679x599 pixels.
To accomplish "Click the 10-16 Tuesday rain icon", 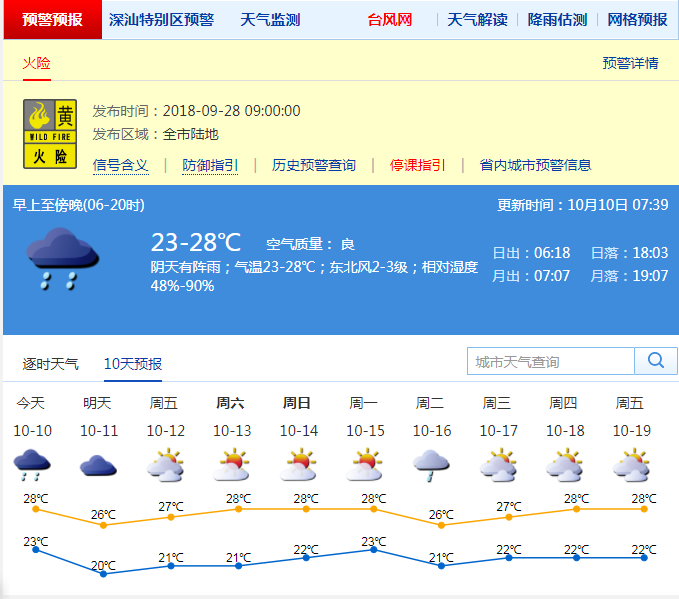I will pos(431,465).
